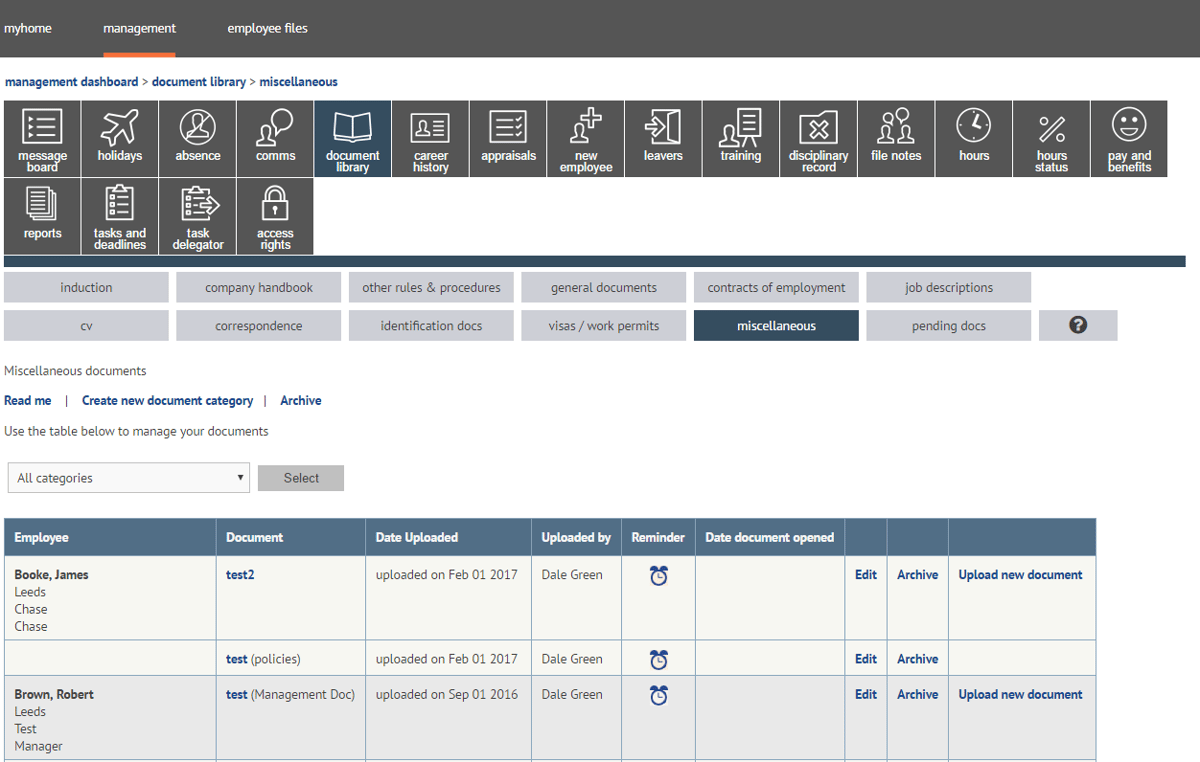Open the new employee icon

pos(586,139)
